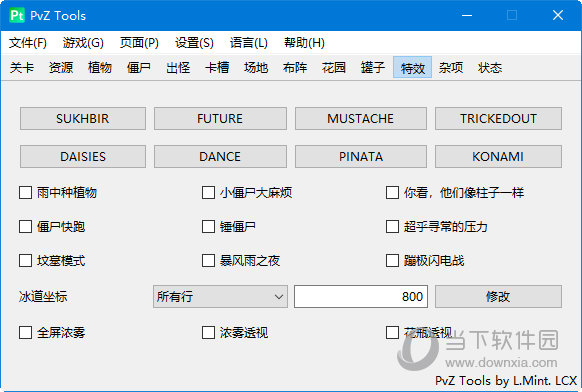
Task: Open the 文件(F) menu
Action: (x=28, y=43)
